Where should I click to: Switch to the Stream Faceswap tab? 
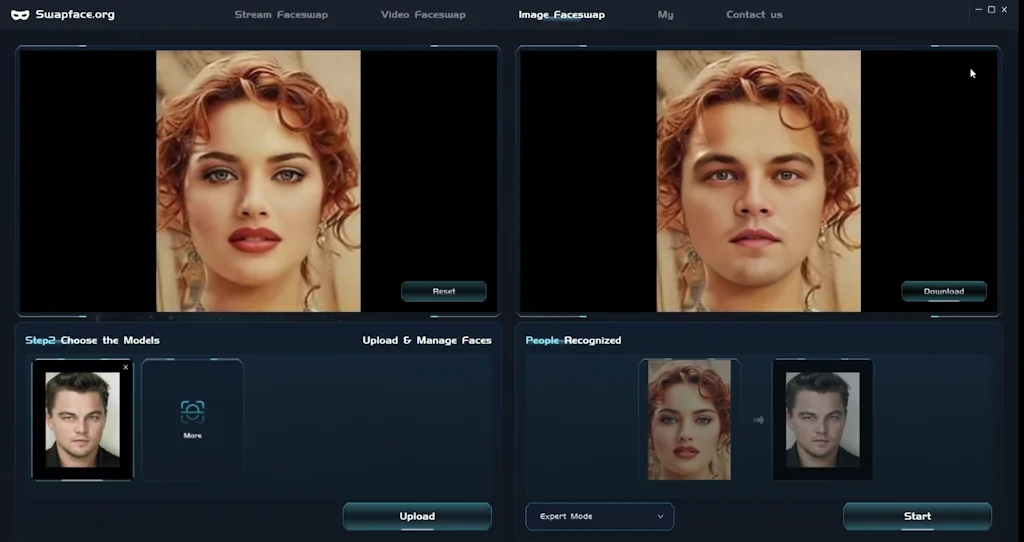(x=281, y=15)
